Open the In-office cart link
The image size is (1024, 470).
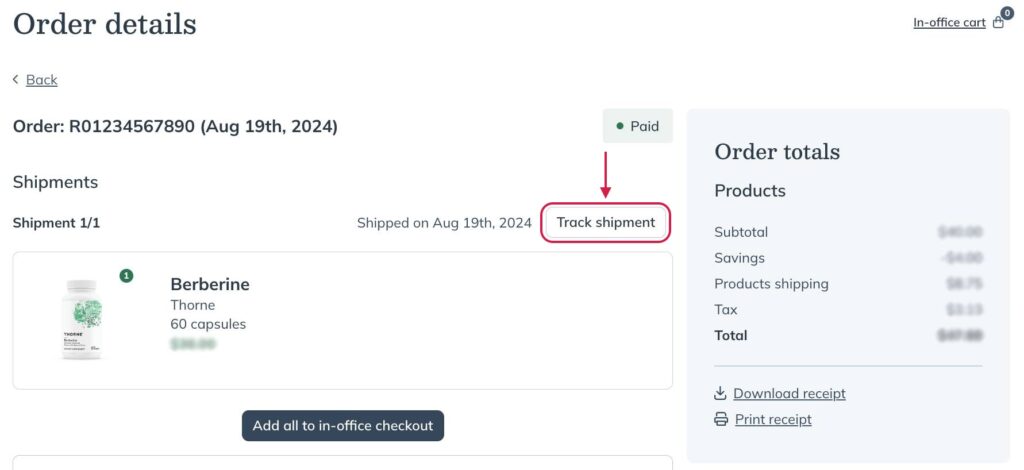coord(949,23)
